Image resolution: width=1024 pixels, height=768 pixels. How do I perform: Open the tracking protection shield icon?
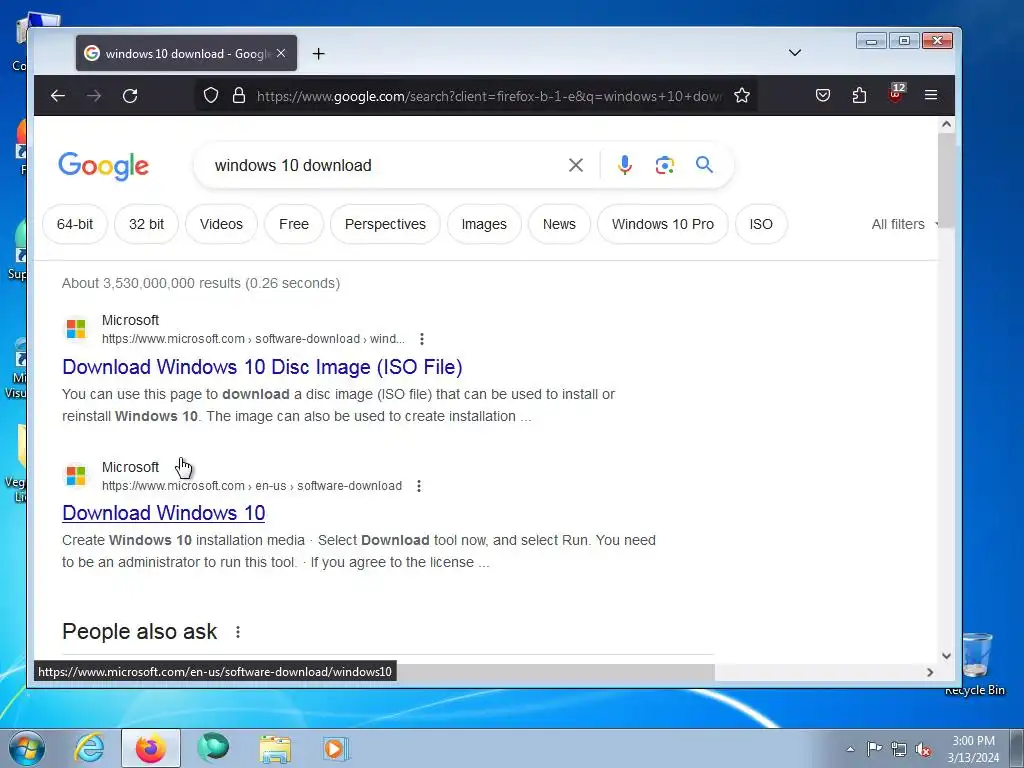tap(210, 95)
